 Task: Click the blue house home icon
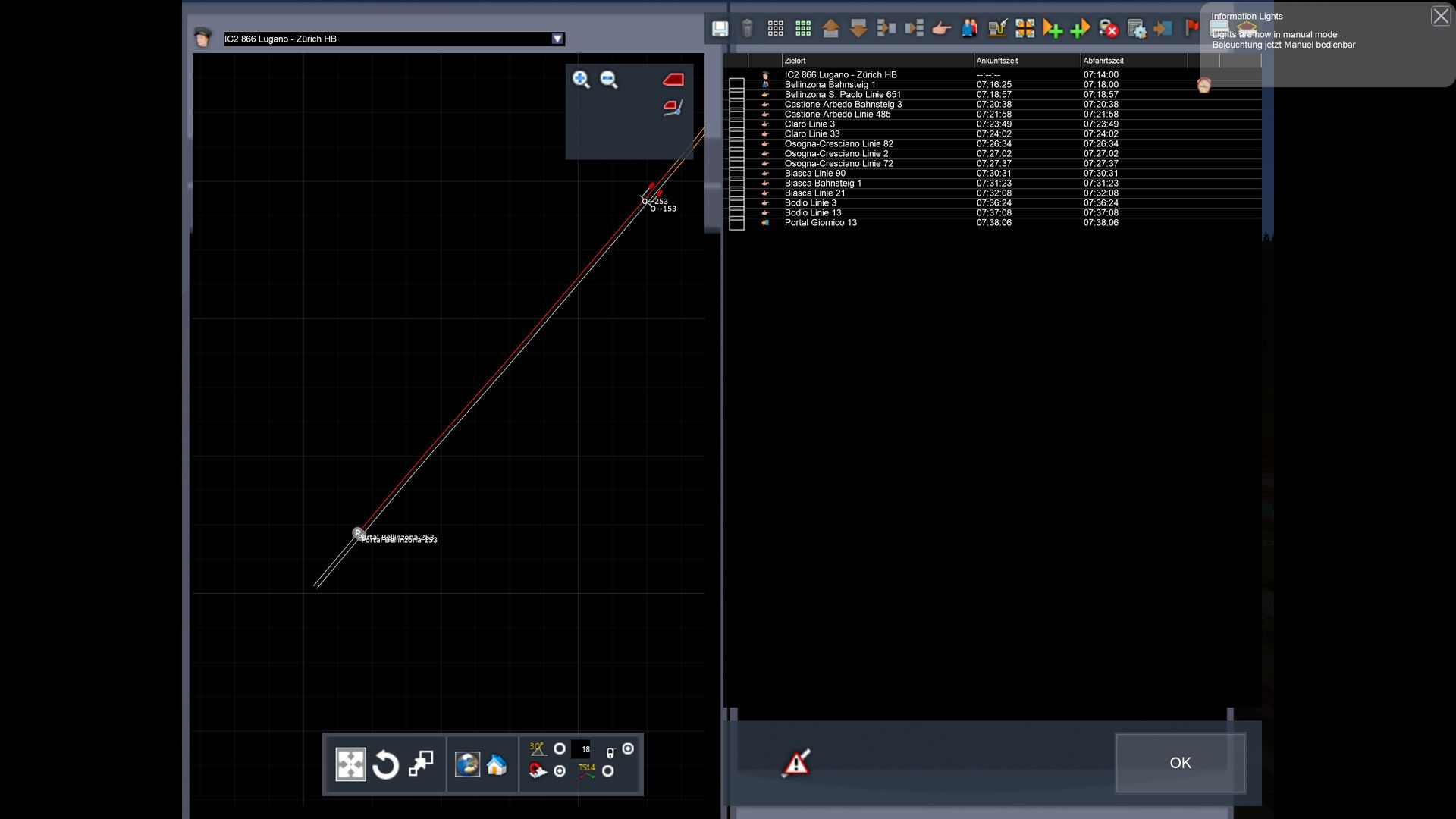pyautogui.click(x=497, y=764)
